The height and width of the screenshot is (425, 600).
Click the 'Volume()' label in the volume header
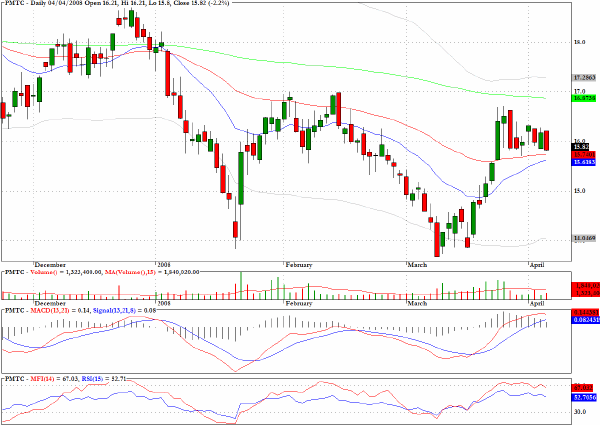[43, 272]
